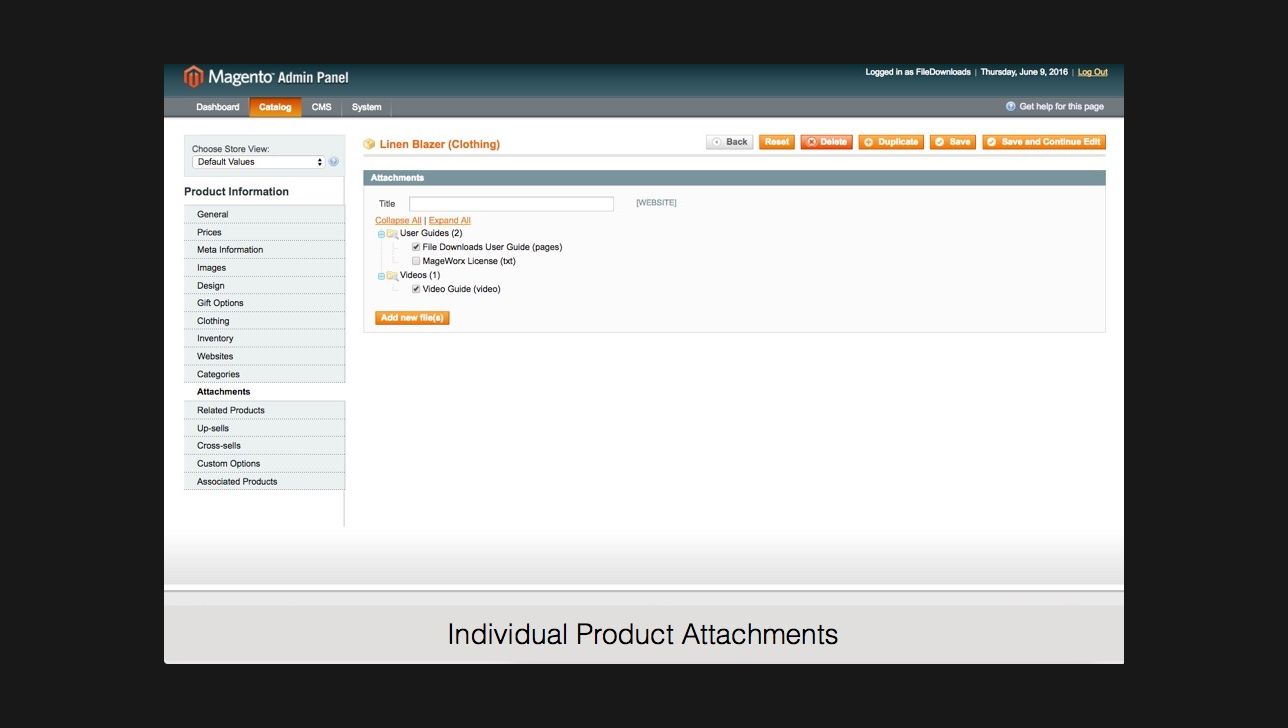1288x728 pixels.
Task: Select the Delete button's circular X icon
Action: pos(810,141)
